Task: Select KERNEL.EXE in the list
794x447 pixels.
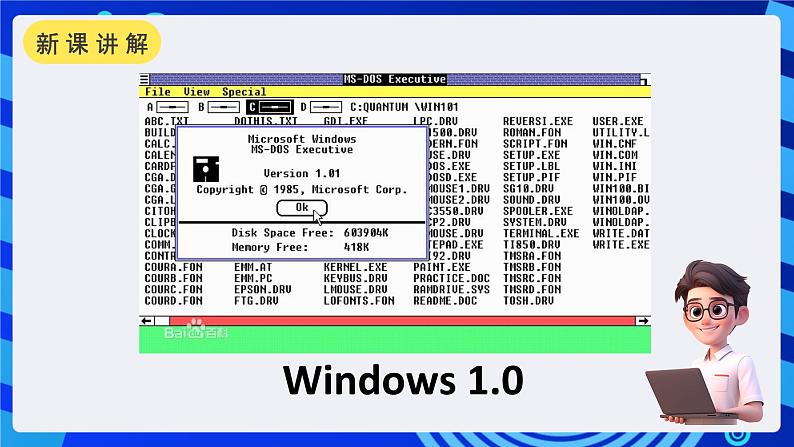Action: click(355, 268)
